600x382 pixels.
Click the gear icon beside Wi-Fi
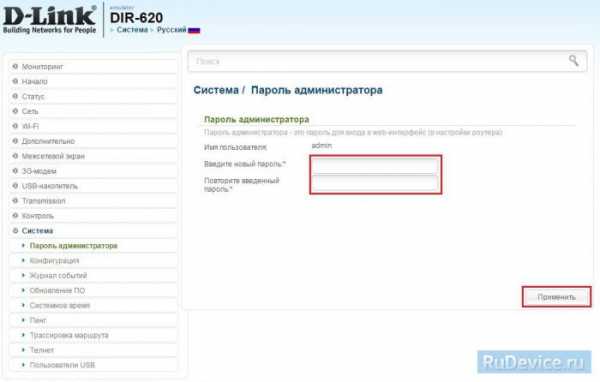[x=15, y=126]
